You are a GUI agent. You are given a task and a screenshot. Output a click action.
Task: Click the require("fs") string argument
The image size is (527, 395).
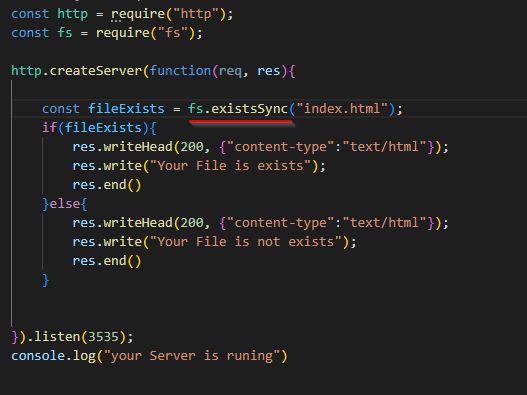click(173, 33)
